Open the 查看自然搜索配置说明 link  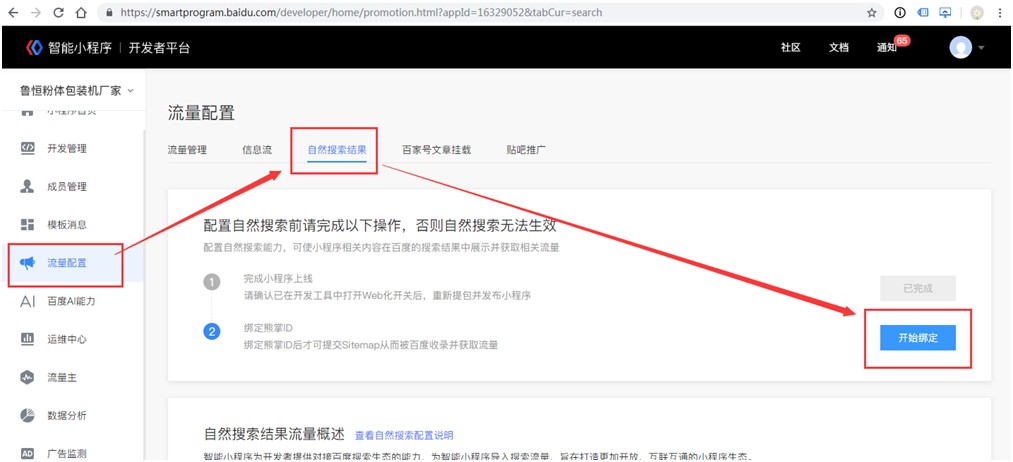(403, 435)
